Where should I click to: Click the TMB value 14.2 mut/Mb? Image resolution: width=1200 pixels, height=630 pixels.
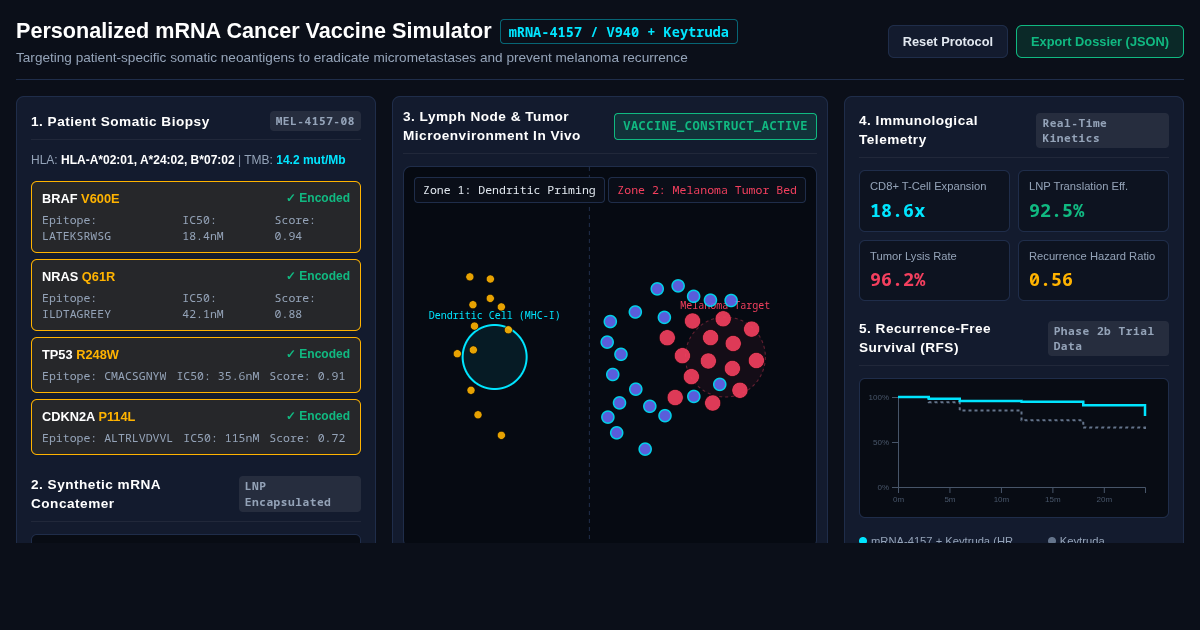pyautogui.click(x=311, y=160)
